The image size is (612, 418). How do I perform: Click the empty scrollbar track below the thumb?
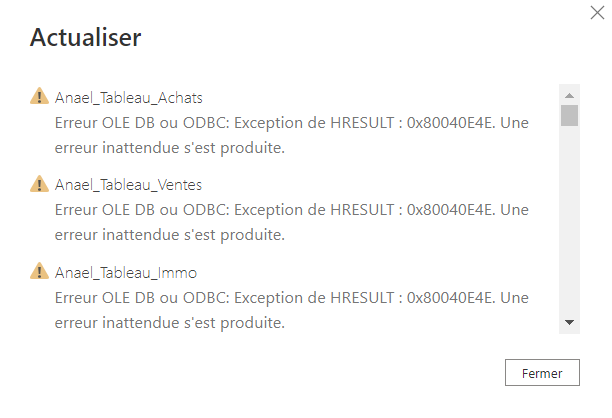(569, 221)
